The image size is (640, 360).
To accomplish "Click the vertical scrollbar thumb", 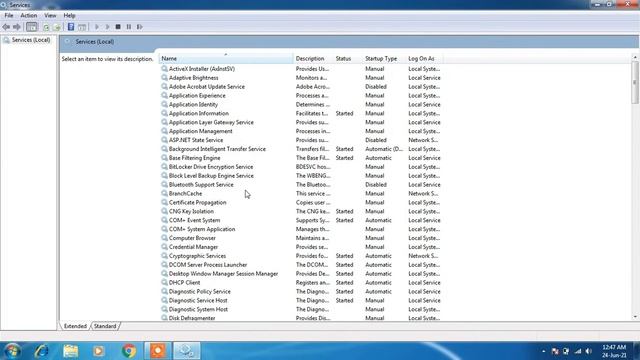I will click(x=635, y=83).
